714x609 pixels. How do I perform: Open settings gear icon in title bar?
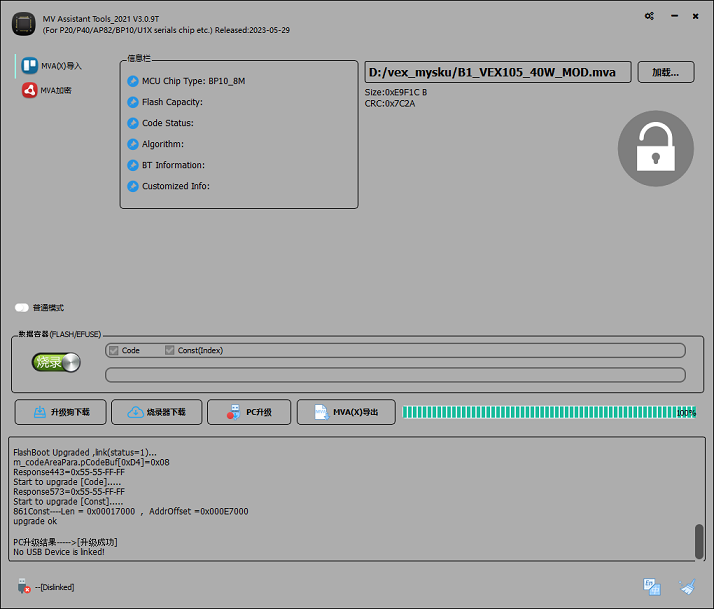tap(650, 16)
